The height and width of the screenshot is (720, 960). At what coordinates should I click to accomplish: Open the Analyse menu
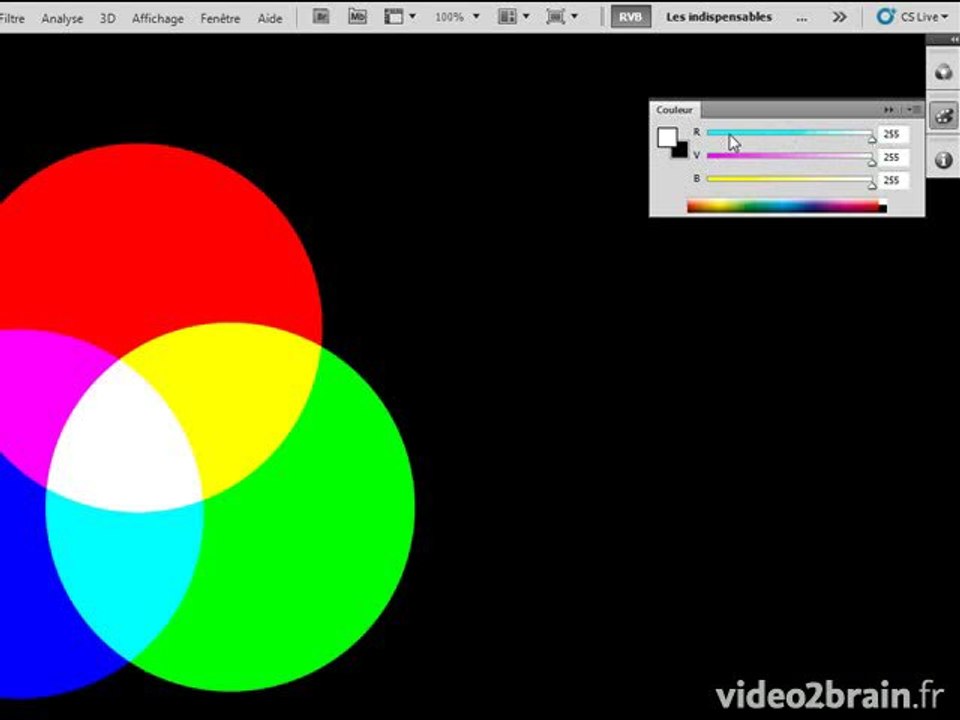tap(62, 18)
